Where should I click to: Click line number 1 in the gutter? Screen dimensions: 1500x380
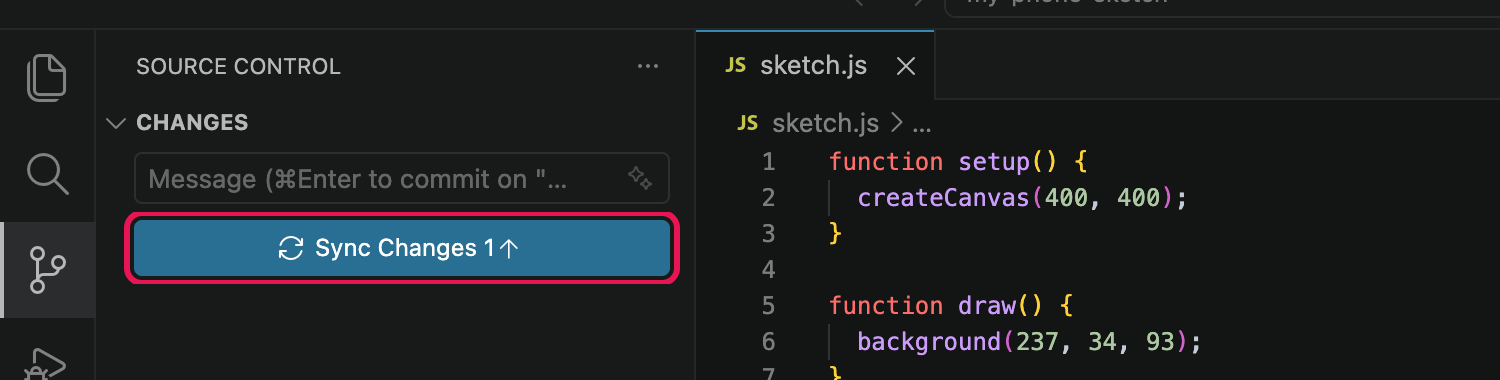[x=768, y=161]
